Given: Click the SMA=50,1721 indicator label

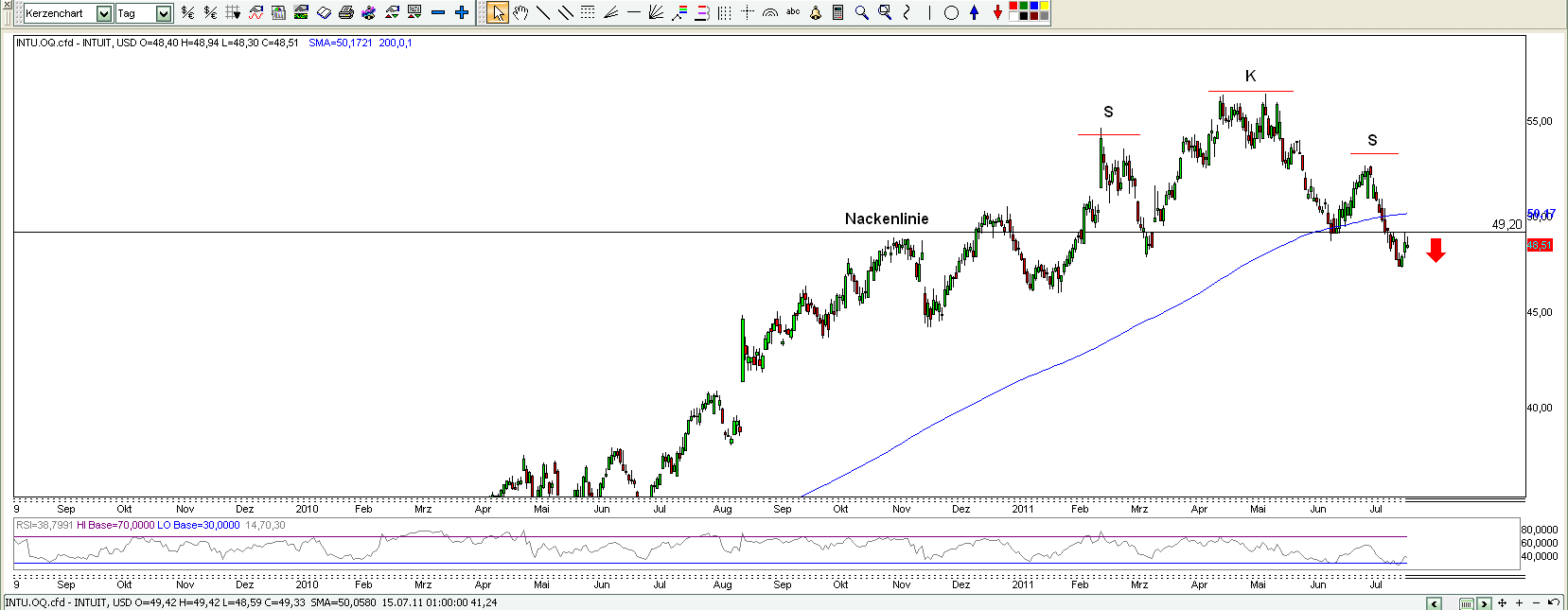Looking at the screenshot, I should pyautogui.click(x=340, y=43).
